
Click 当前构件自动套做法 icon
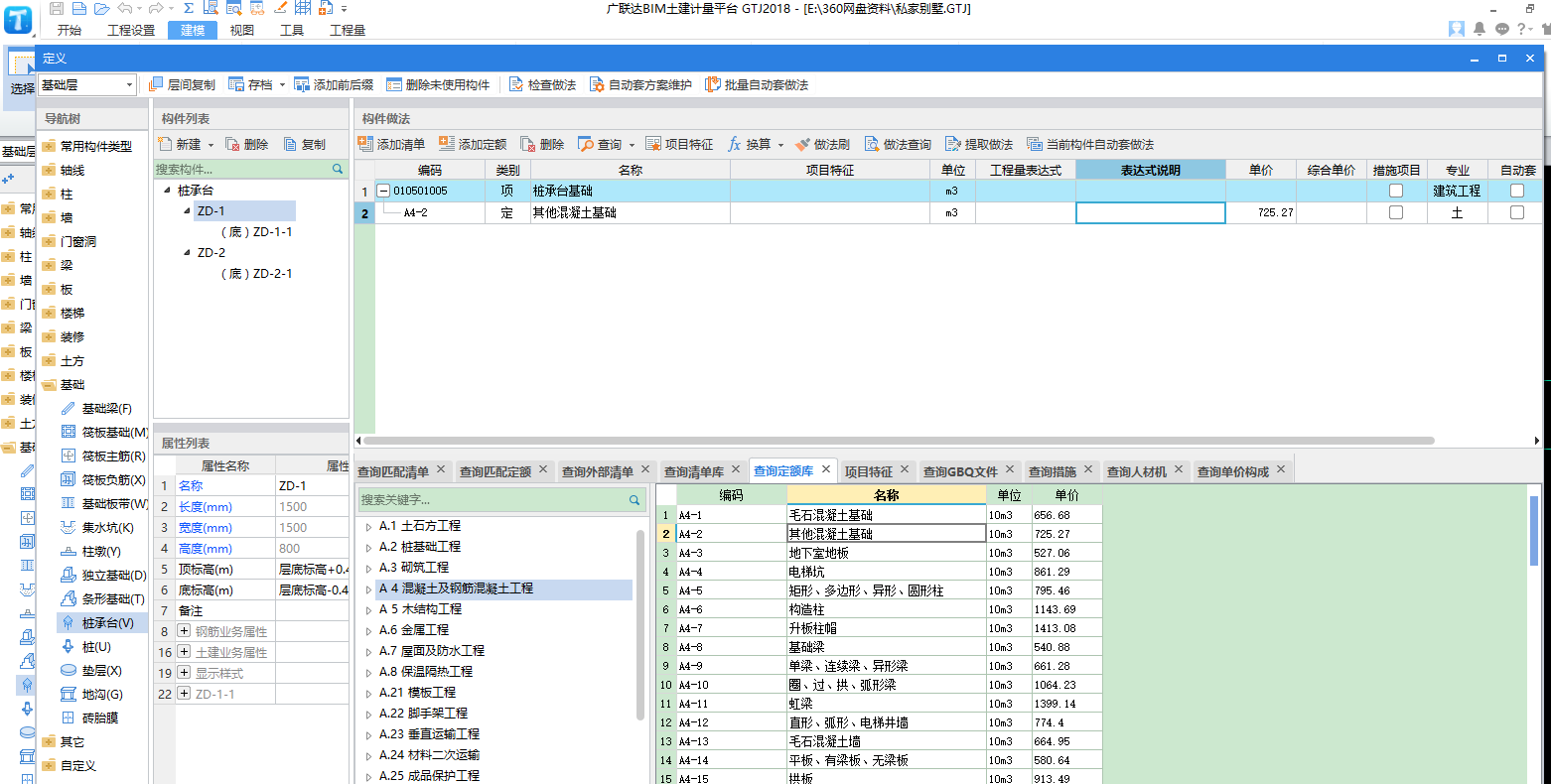(1035, 144)
